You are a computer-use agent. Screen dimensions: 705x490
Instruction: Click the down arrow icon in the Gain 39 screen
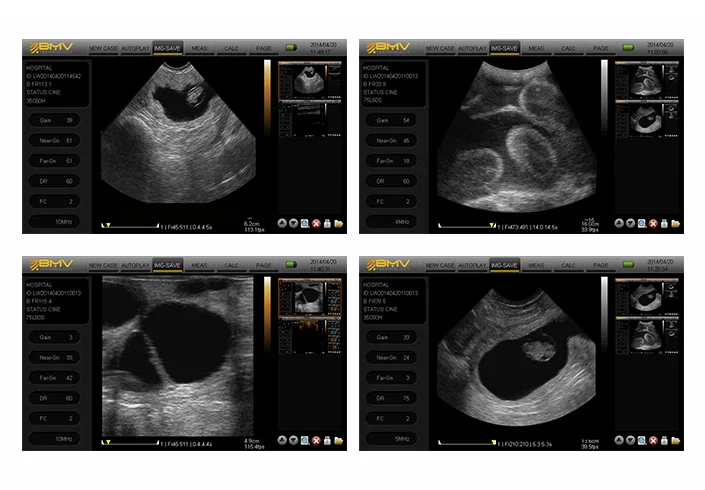(293, 223)
